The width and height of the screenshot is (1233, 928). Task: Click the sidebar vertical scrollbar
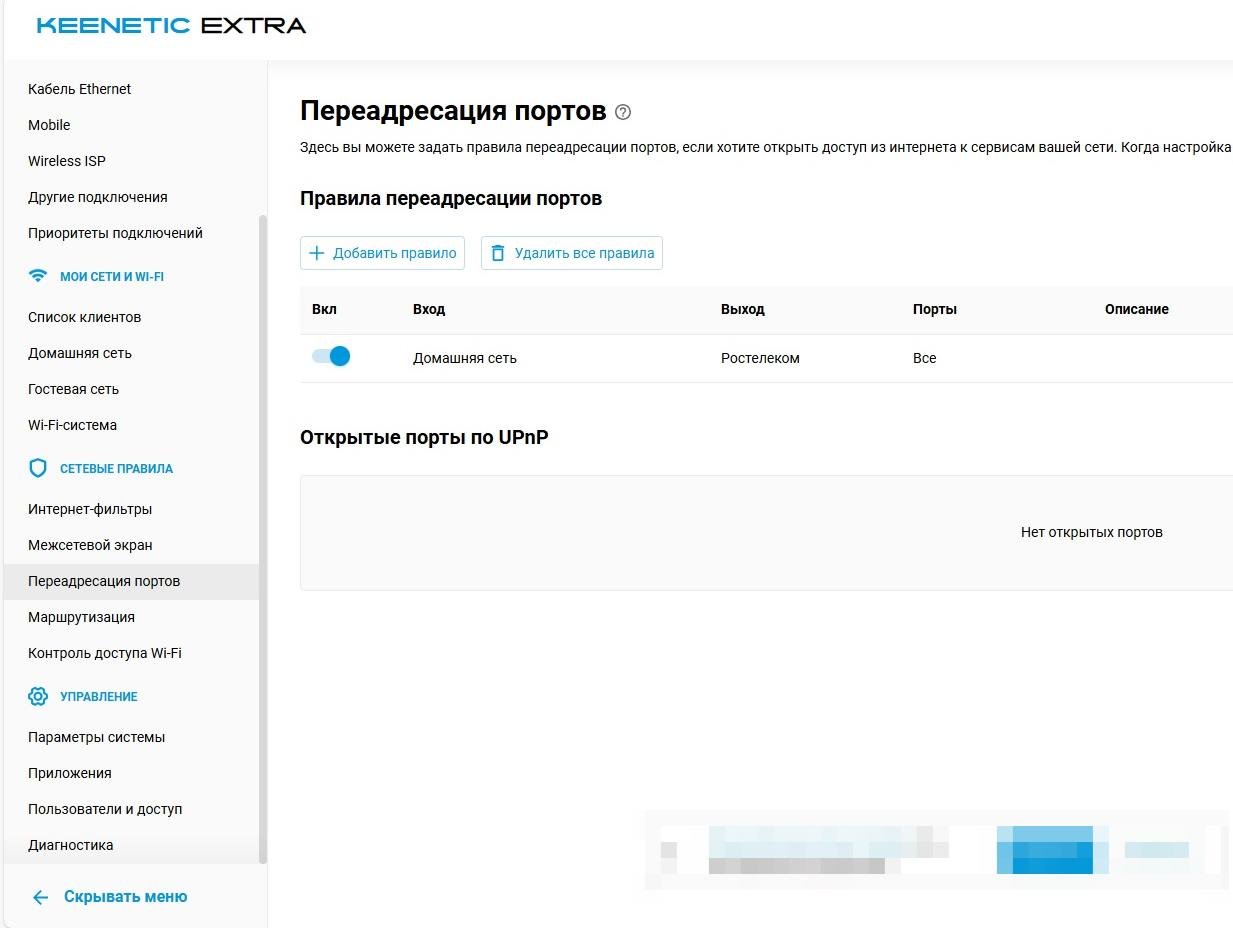tap(263, 538)
